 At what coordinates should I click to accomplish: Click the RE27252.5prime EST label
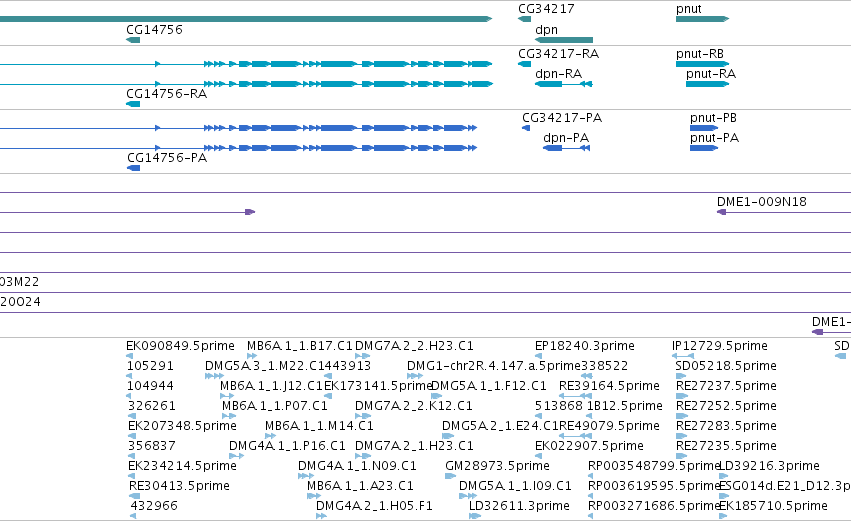[726, 406]
